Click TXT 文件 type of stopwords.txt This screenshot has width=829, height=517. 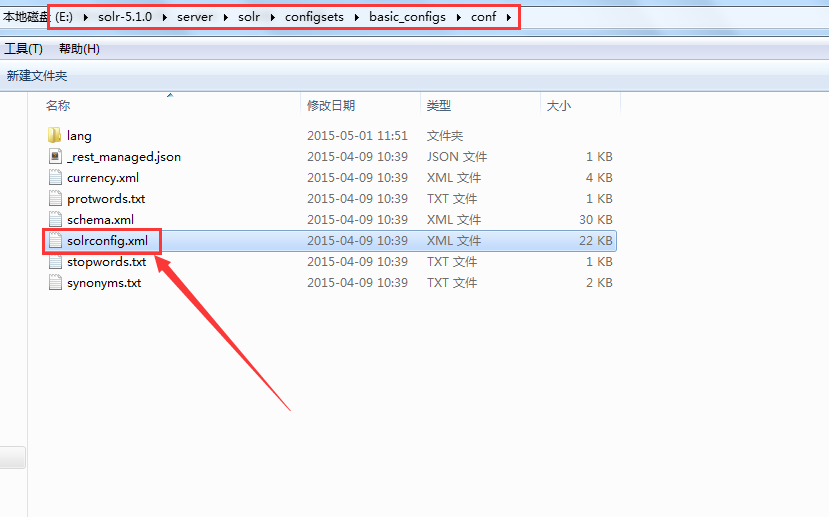coord(452,262)
